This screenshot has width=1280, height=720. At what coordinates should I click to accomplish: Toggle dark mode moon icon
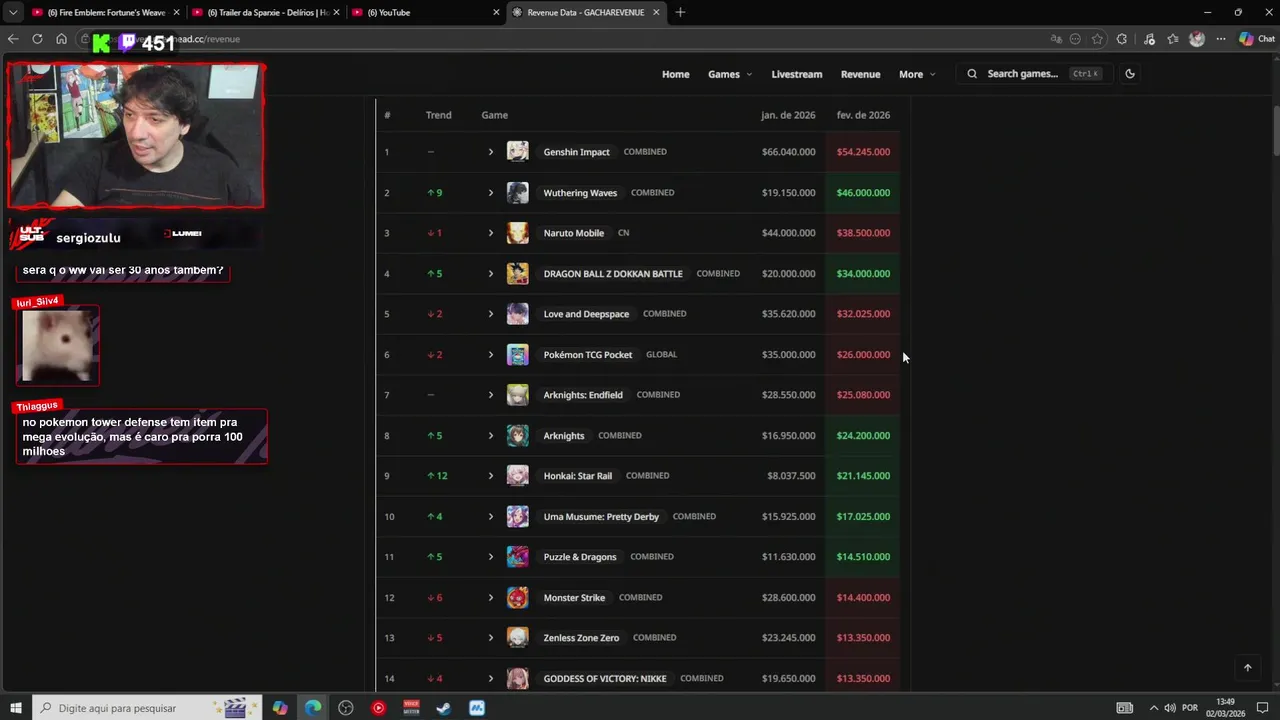[x=1130, y=74]
